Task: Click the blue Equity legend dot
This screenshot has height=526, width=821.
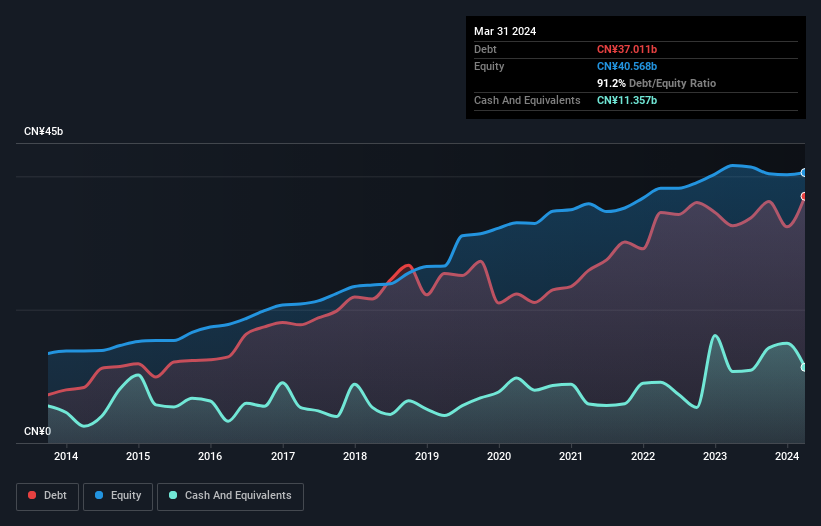Action: click(99, 495)
